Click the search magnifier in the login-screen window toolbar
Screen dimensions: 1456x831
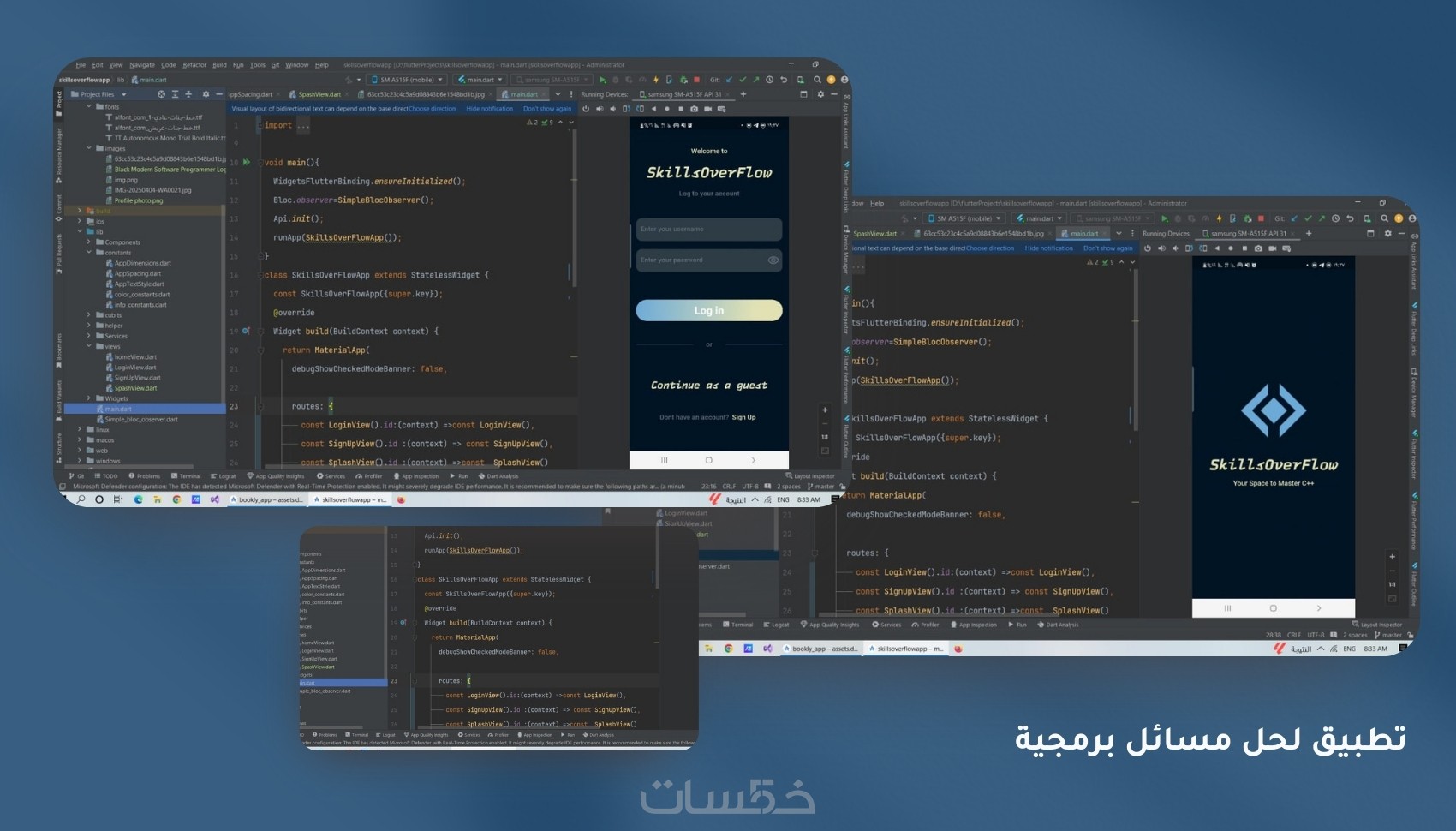817,80
